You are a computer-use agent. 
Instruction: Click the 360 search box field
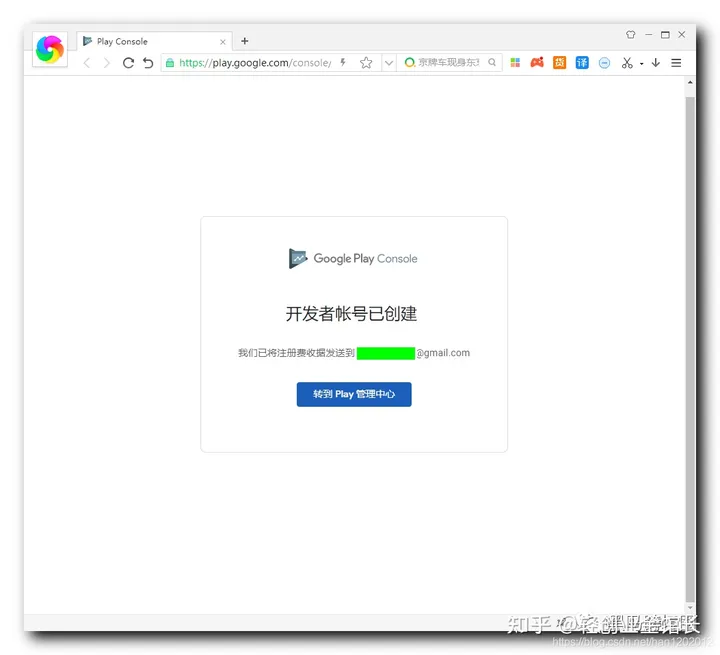[x=449, y=62]
